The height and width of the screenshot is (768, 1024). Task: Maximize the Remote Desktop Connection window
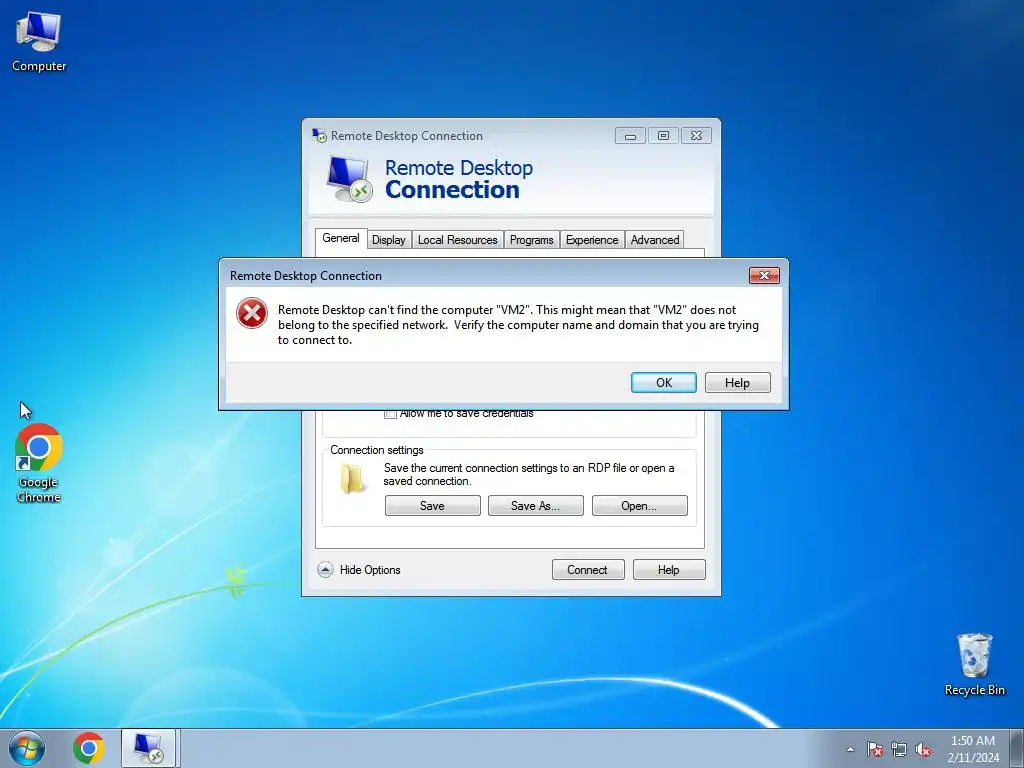[663, 136]
